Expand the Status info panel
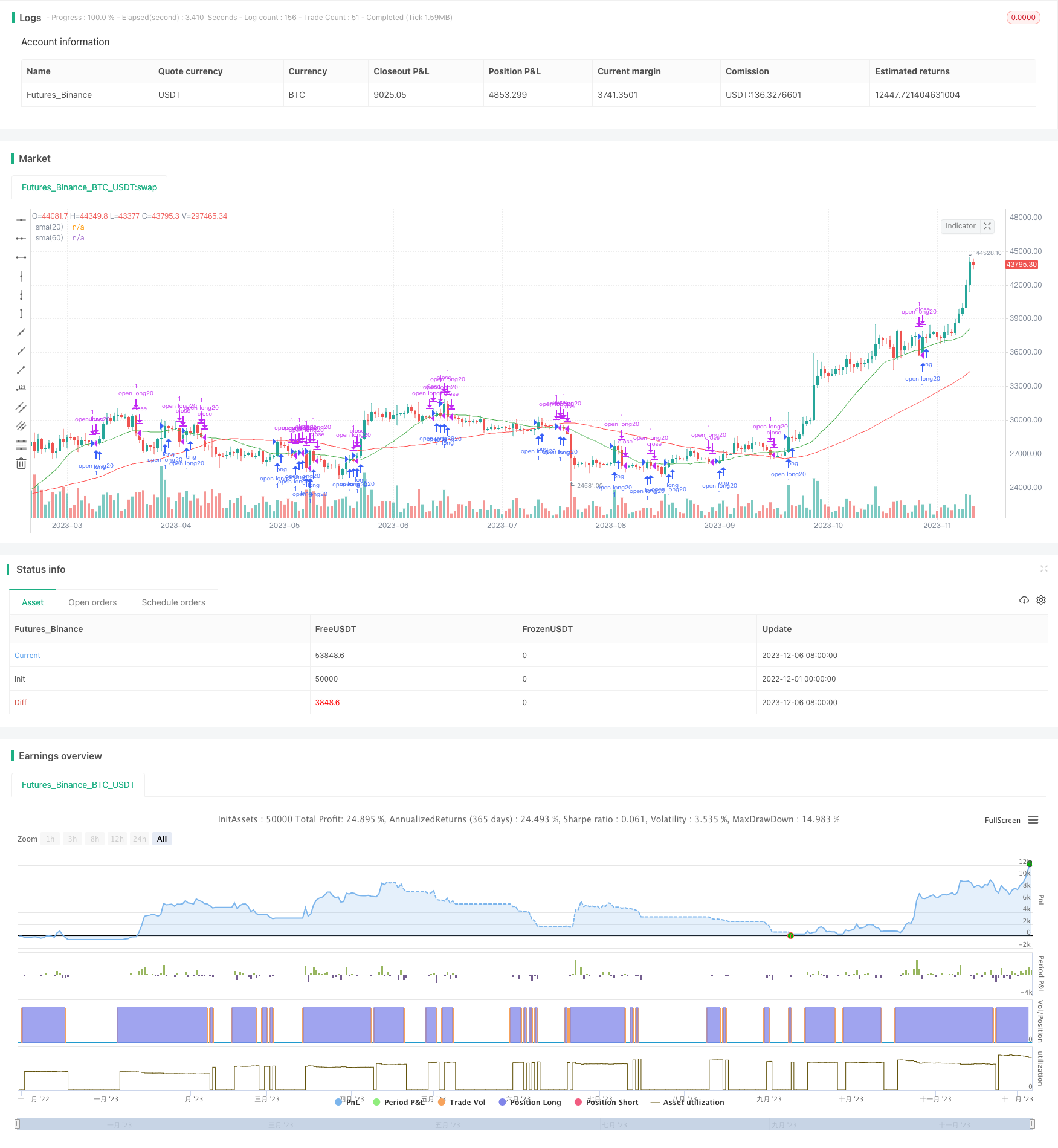Viewport: 1058px width, 1148px height. click(1043, 569)
